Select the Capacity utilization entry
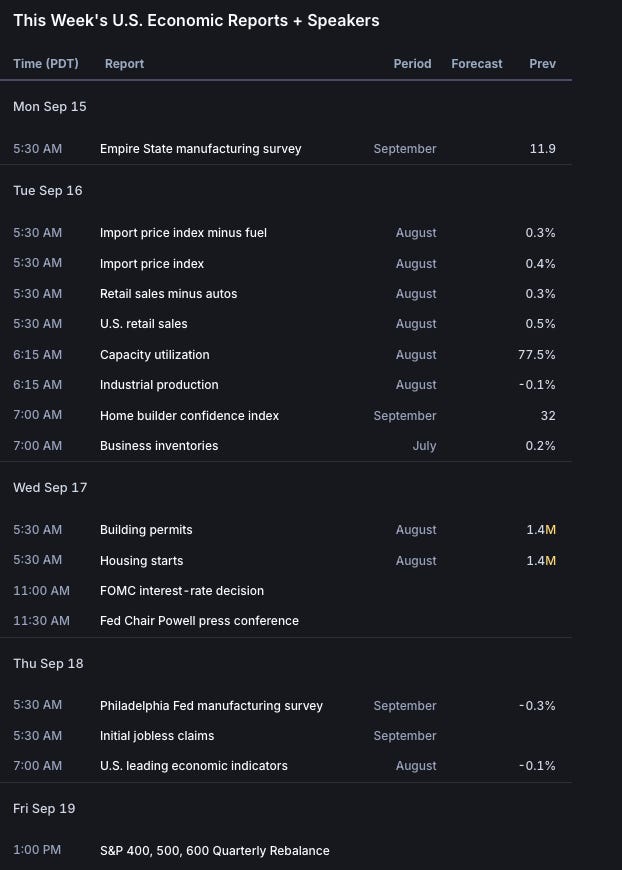The width and height of the screenshot is (622, 870). coord(154,355)
